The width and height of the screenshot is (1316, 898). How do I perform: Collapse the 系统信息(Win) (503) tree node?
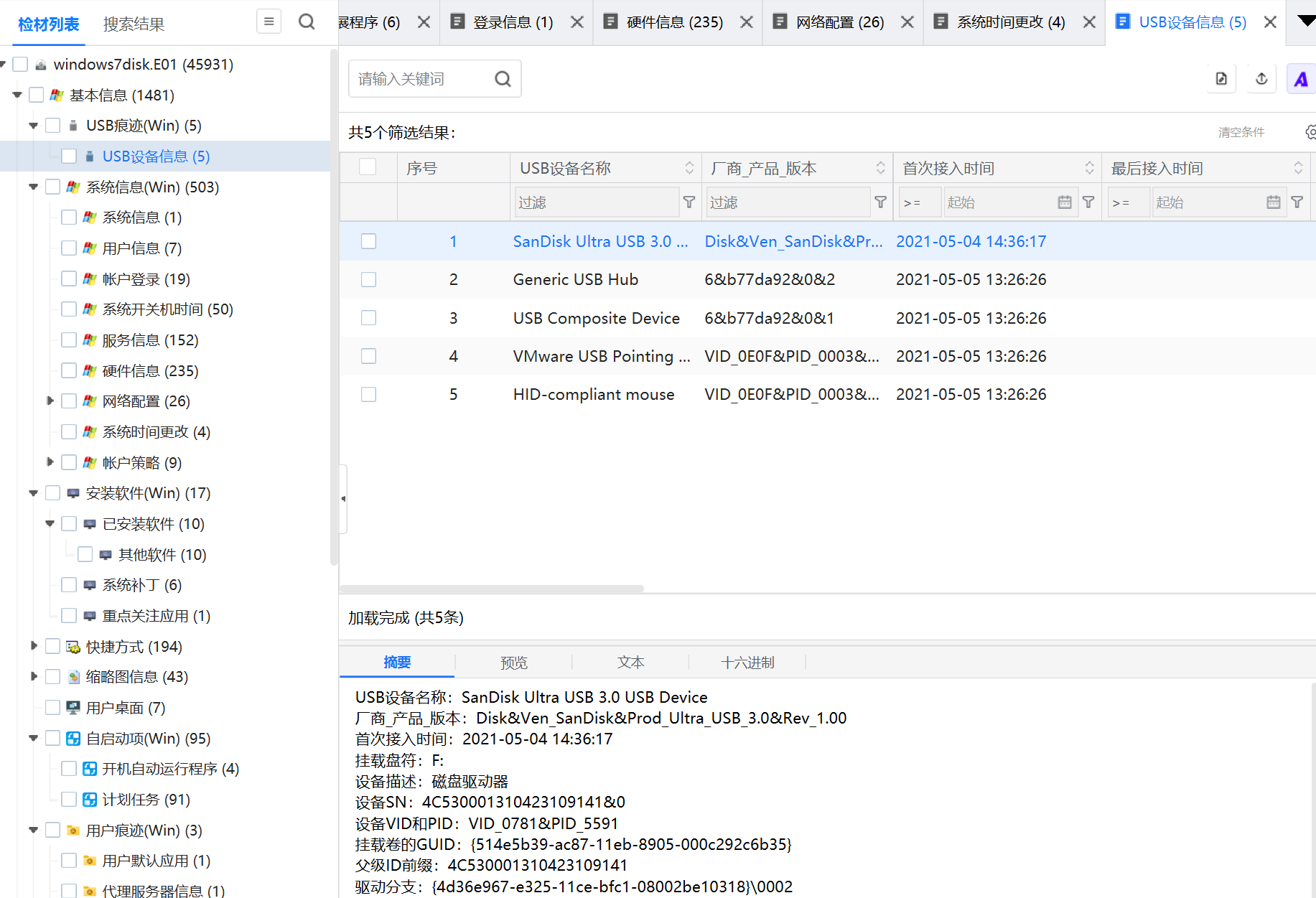click(x=33, y=187)
